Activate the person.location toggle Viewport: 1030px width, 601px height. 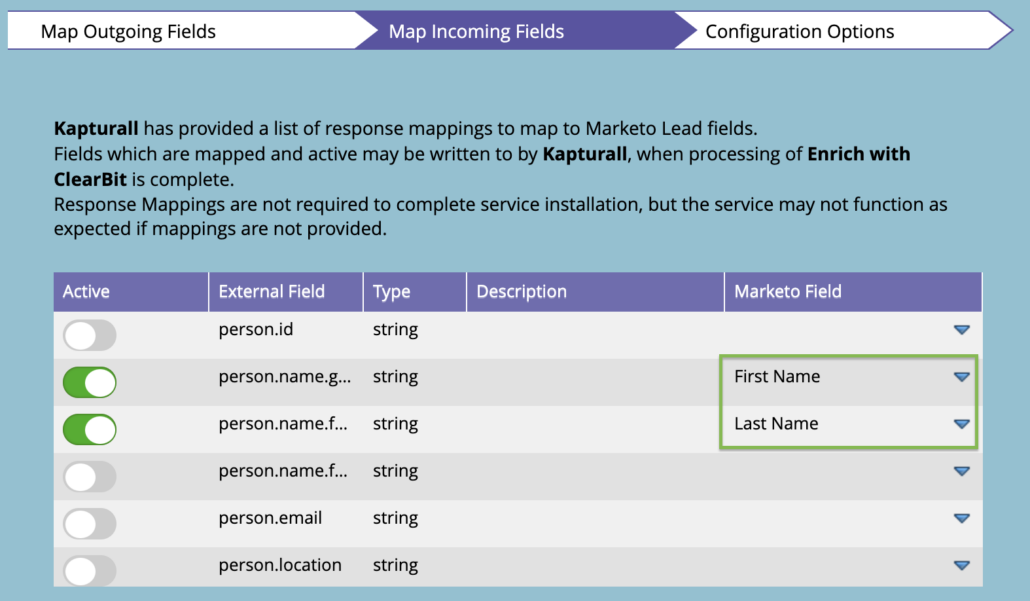(90, 570)
